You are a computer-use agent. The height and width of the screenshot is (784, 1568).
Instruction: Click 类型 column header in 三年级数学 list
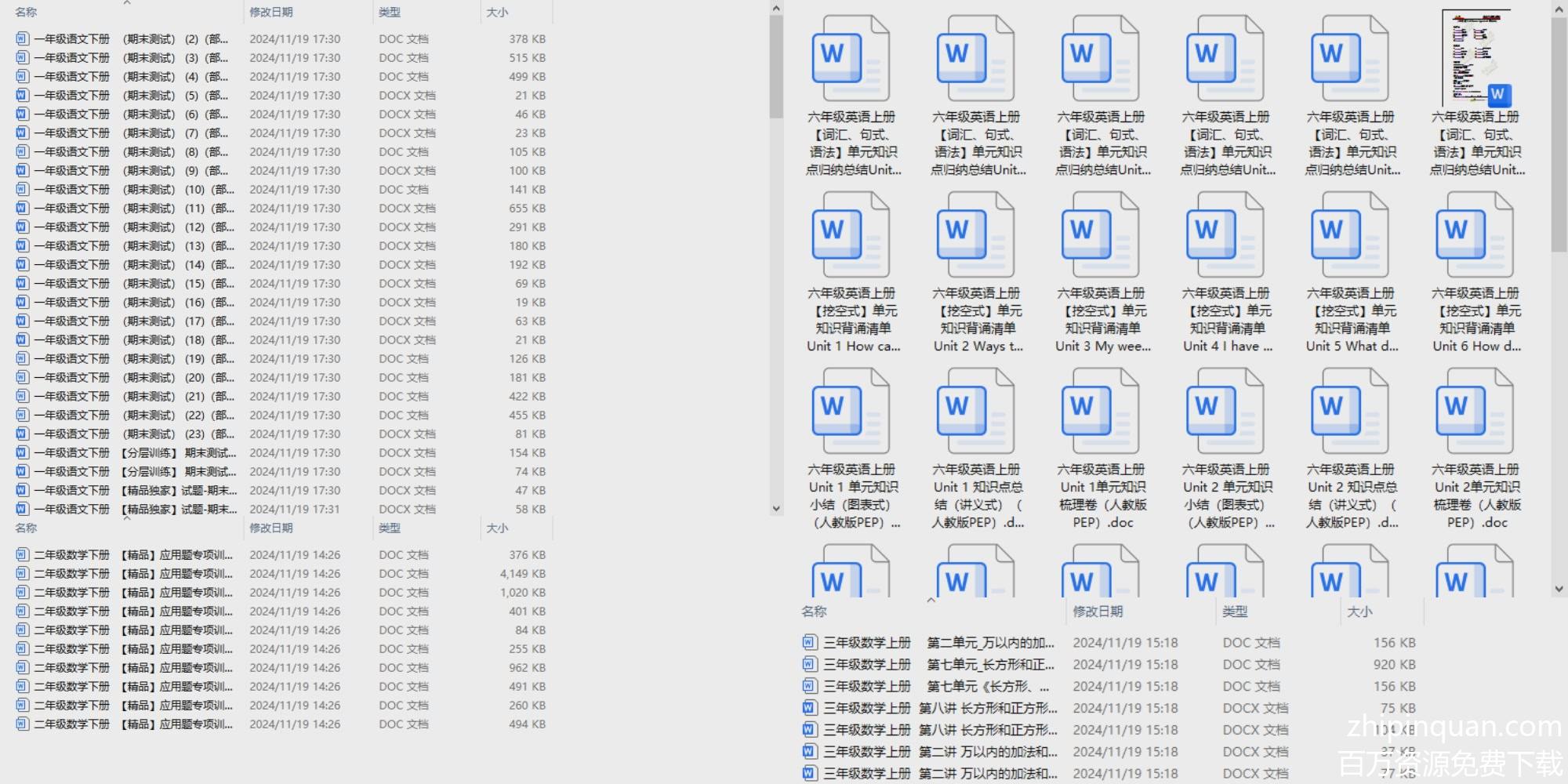point(1235,612)
